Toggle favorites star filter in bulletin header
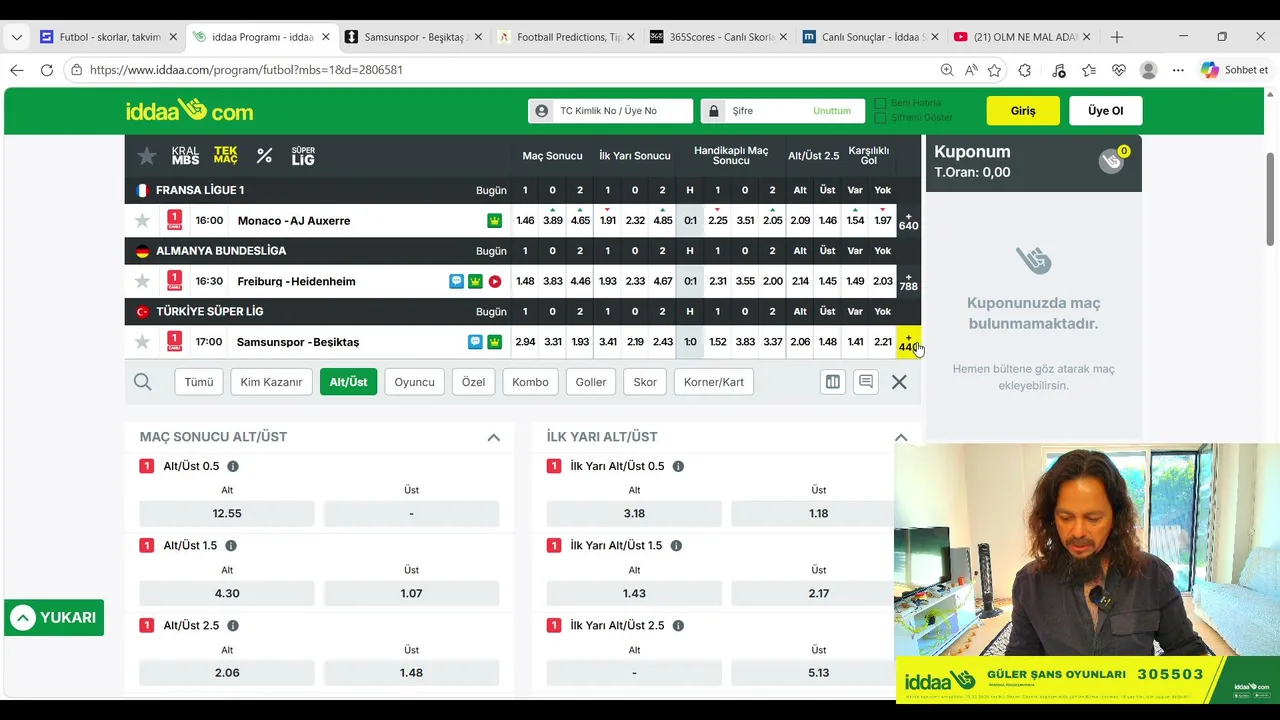1280x720 pixels. coord(147,156)
